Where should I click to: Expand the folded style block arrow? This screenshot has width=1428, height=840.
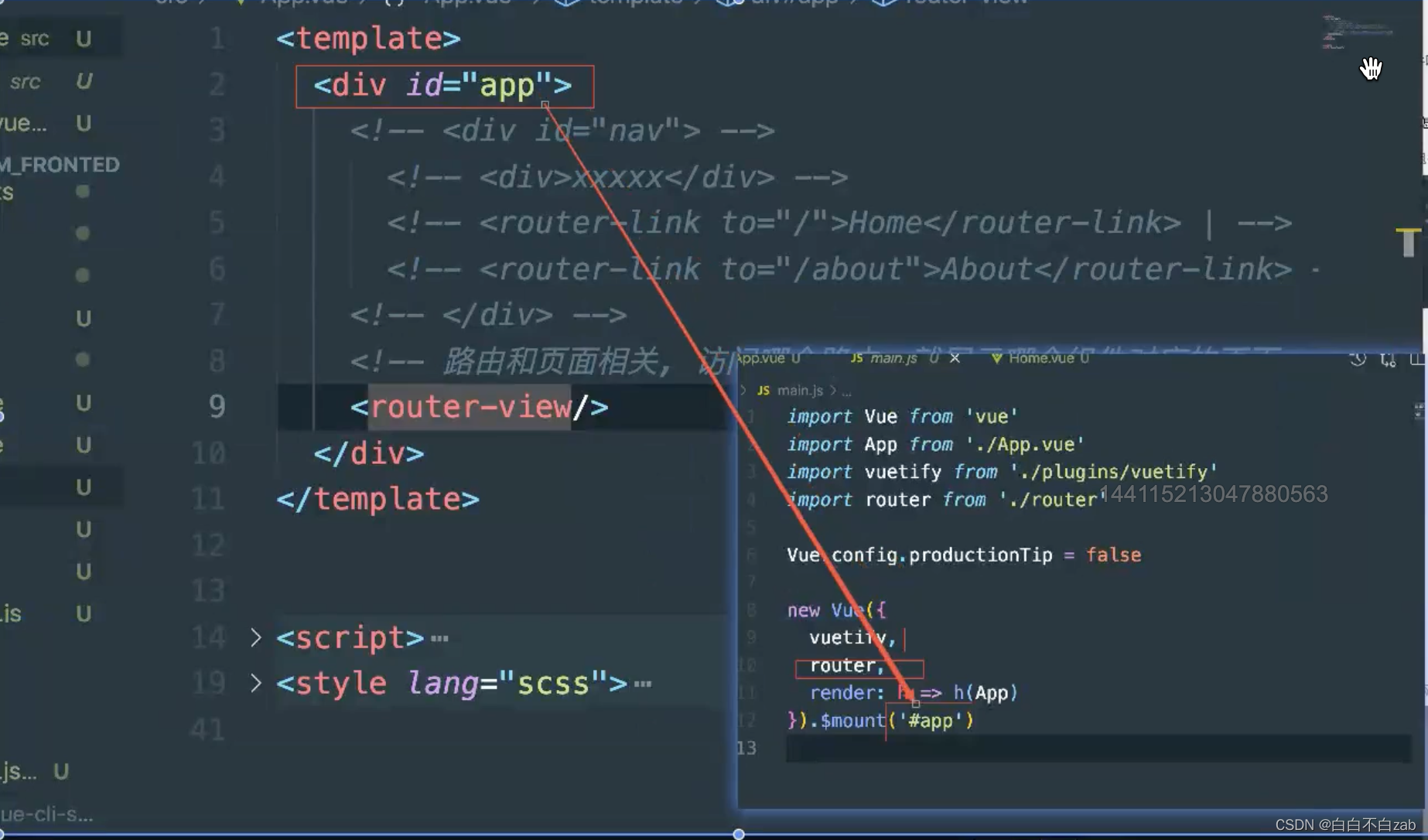point(255,684)
